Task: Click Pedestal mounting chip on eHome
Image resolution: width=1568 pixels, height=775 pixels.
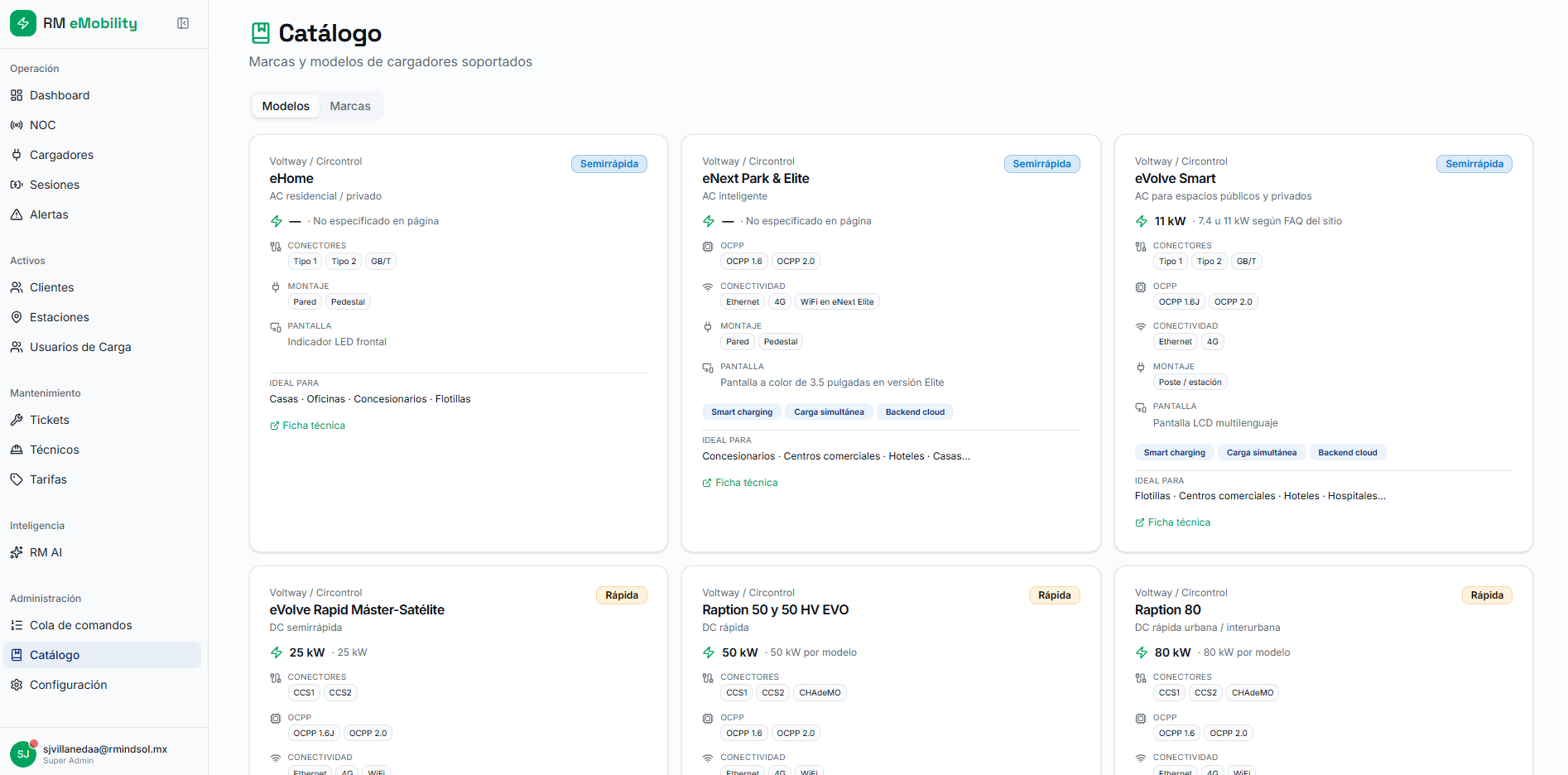Action: pos(348,302)
